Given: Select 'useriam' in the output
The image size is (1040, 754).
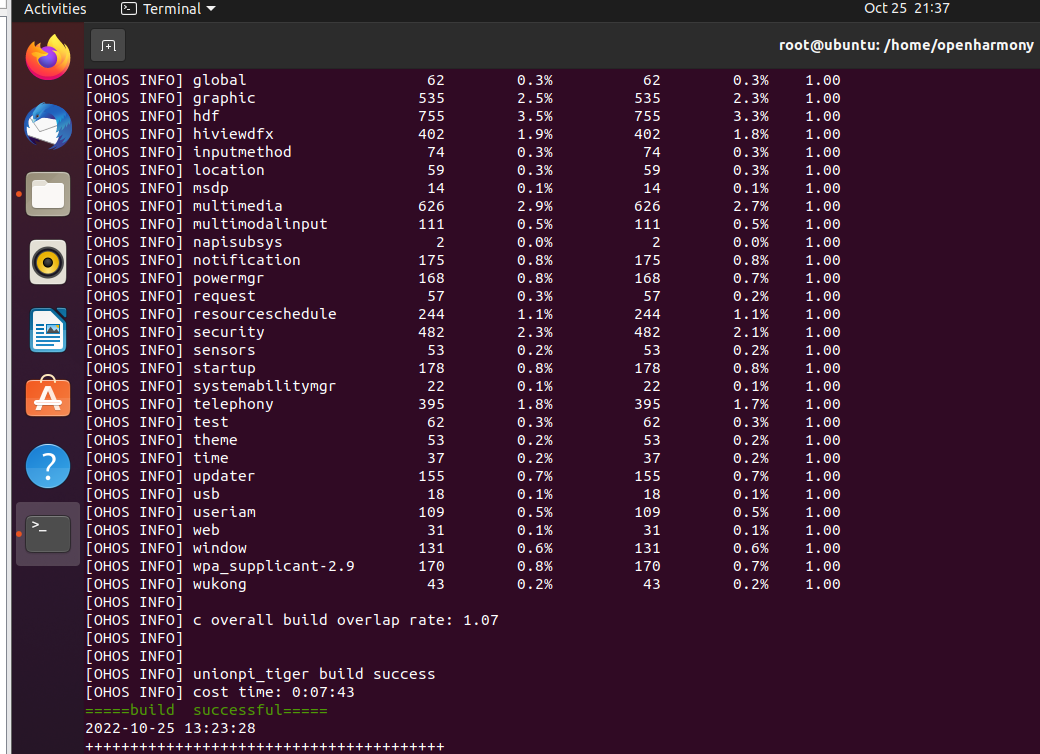Looking at the screenshot, I should [224, 512].
